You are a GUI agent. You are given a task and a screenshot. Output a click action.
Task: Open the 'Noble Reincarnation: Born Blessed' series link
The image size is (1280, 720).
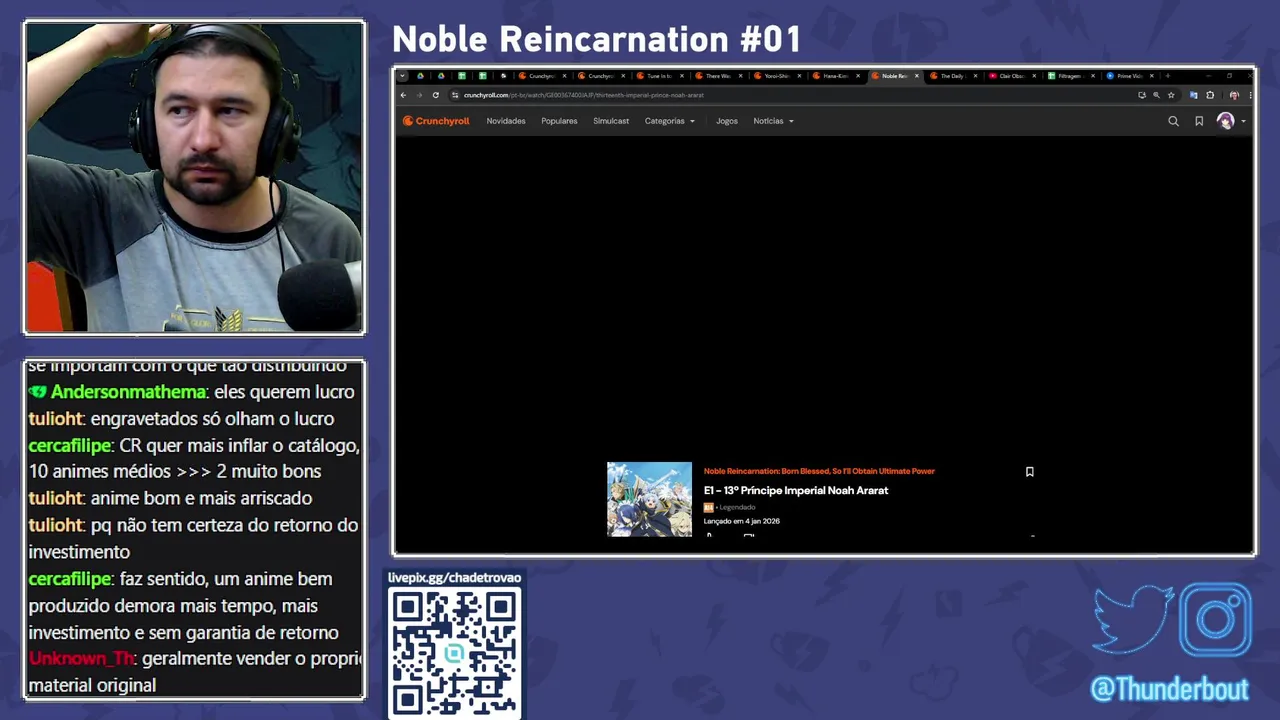point(819,471)
